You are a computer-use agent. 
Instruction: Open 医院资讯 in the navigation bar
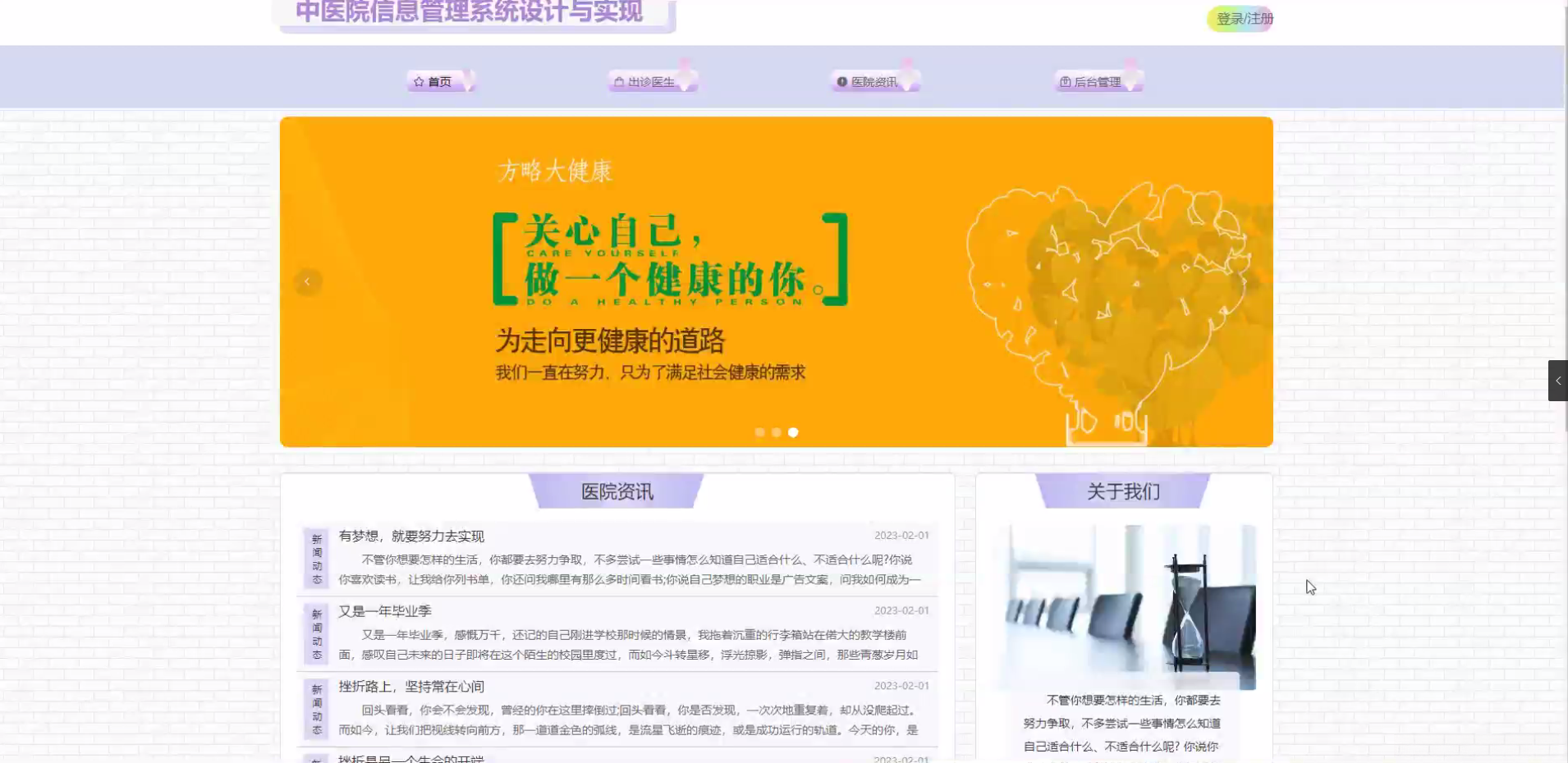(874, 81)
